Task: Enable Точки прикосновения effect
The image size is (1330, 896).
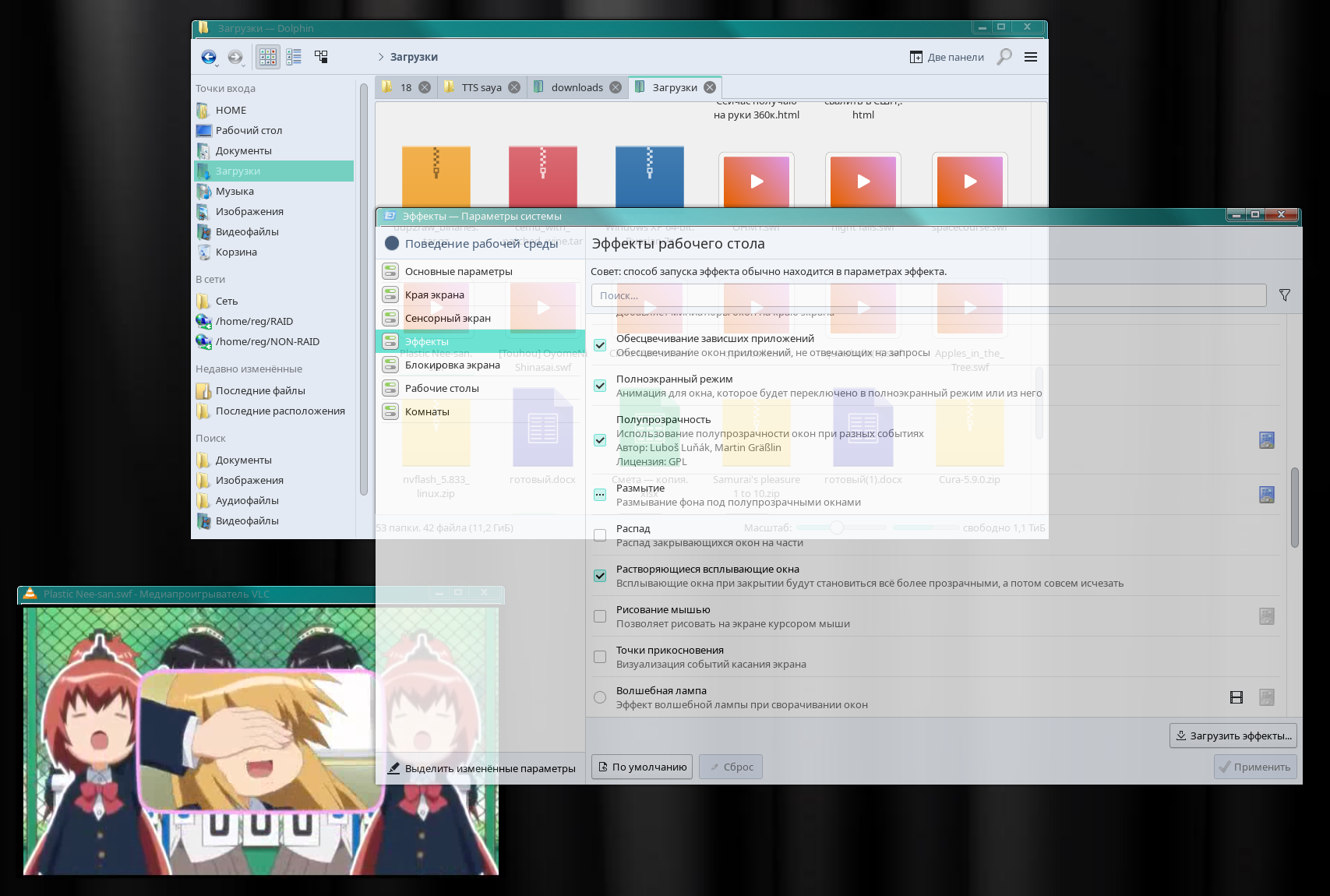Action: click(x=600, y=657)
